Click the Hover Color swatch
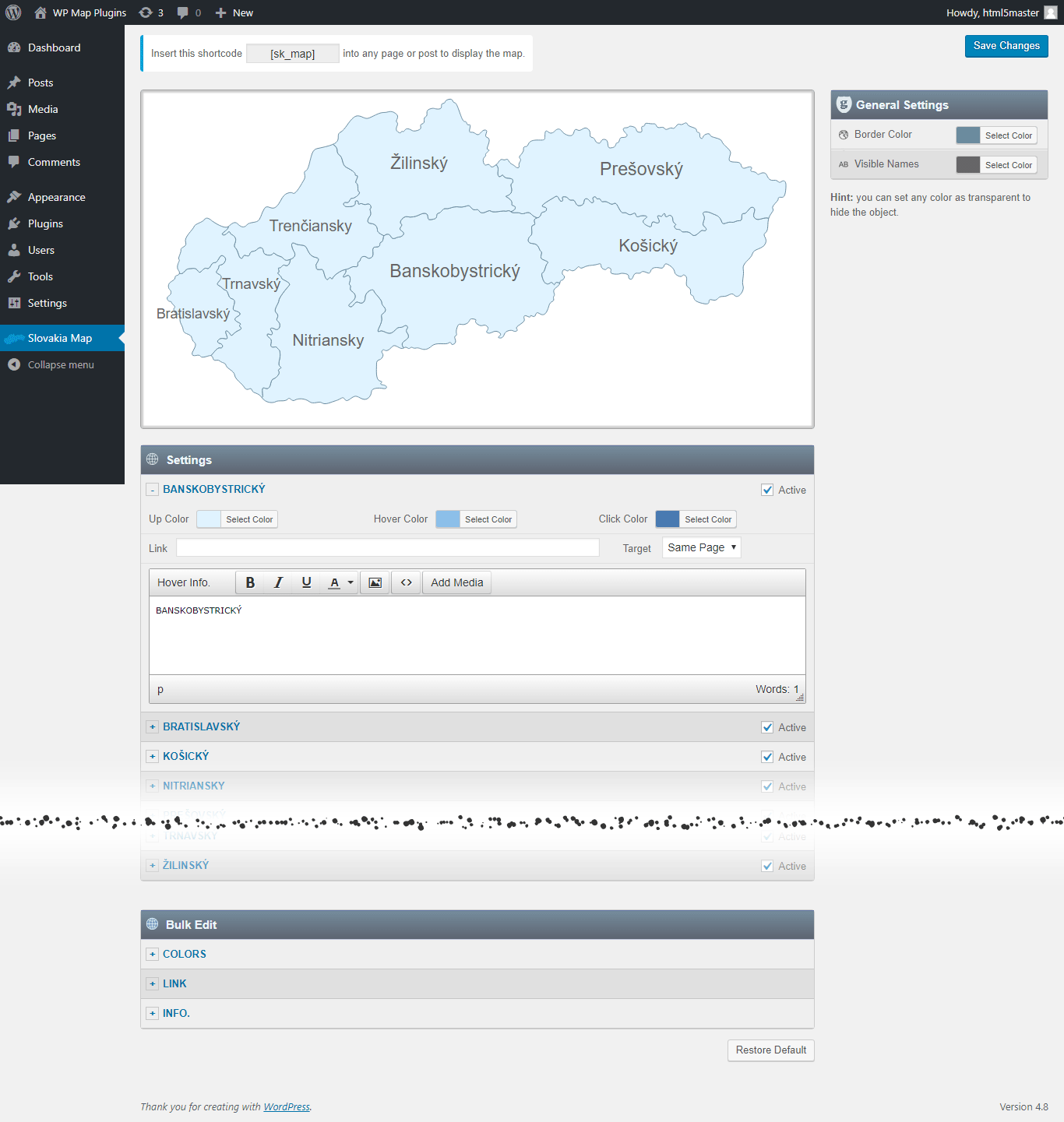The width and height of the screenshot is (1064, 1122). coord(448,519)
